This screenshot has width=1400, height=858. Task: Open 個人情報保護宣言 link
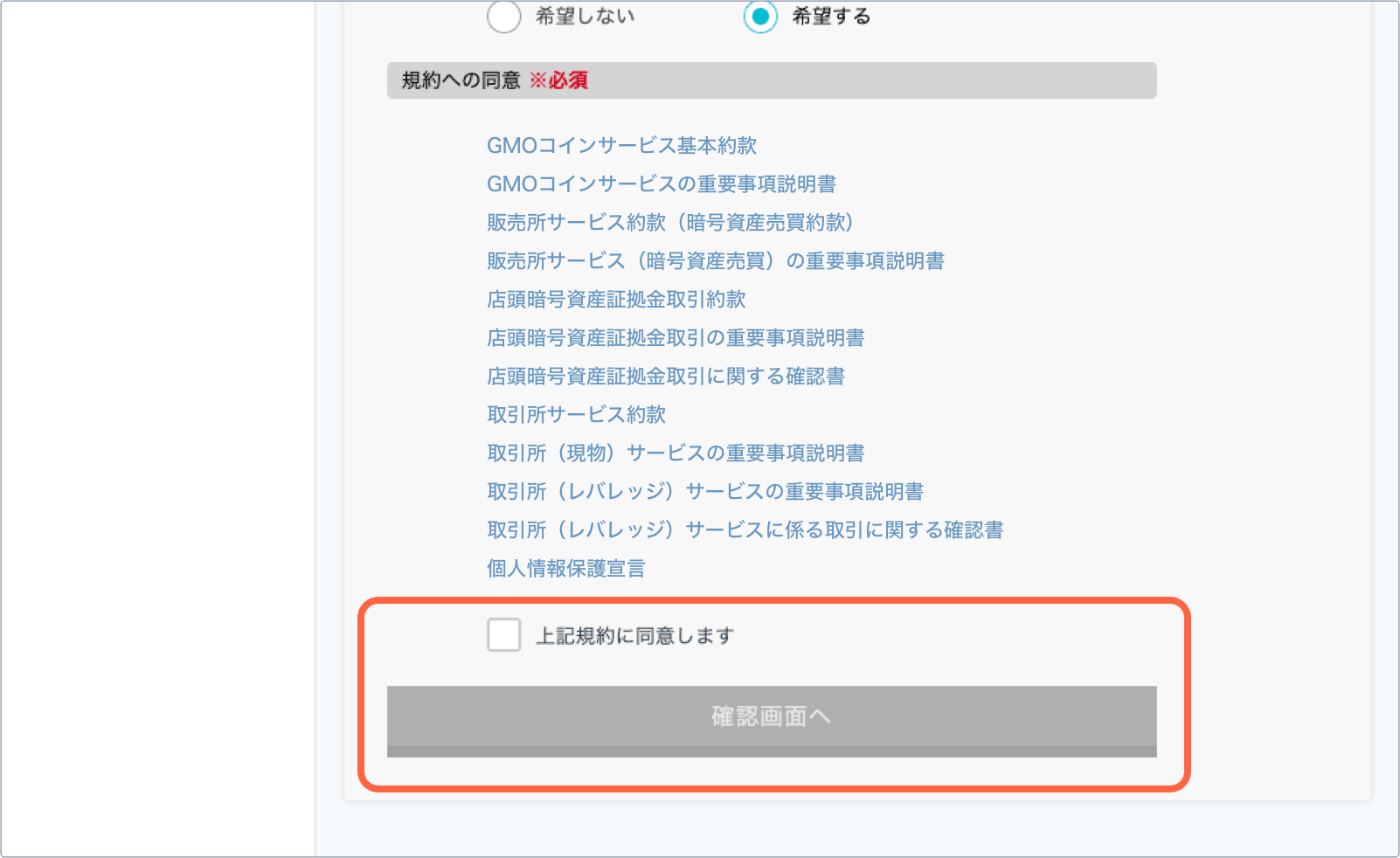(566, 568)
